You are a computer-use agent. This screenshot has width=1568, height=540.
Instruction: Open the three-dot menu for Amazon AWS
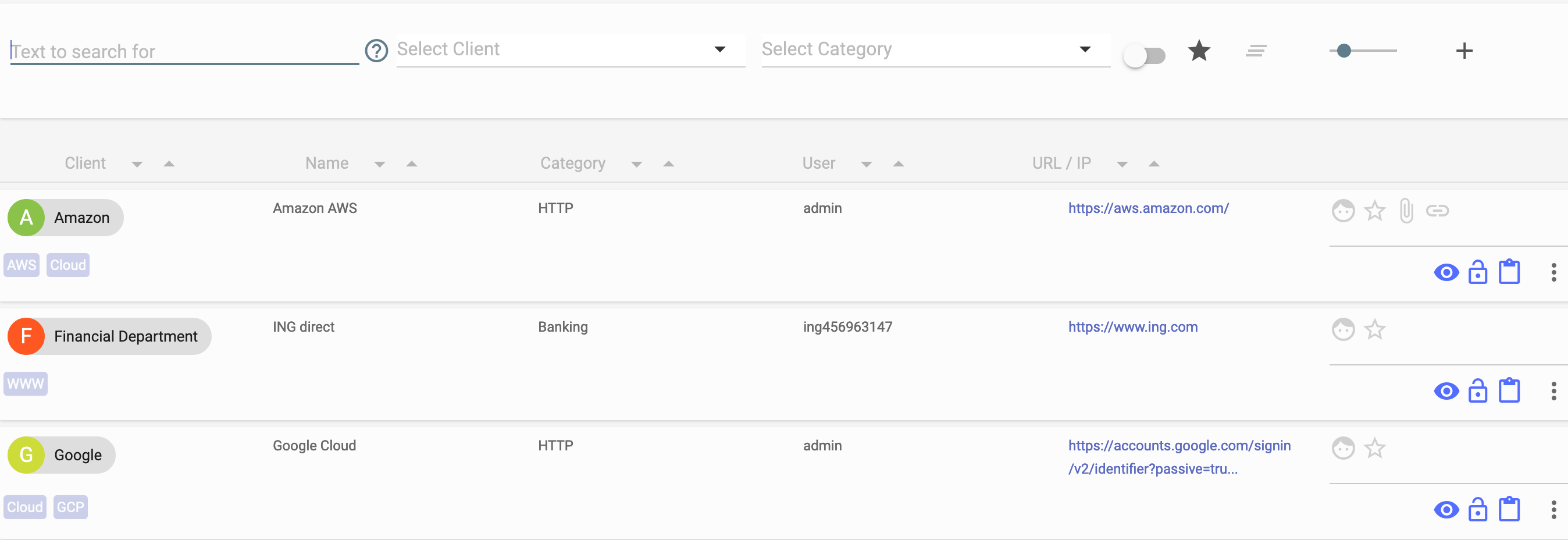(1553, 272)
